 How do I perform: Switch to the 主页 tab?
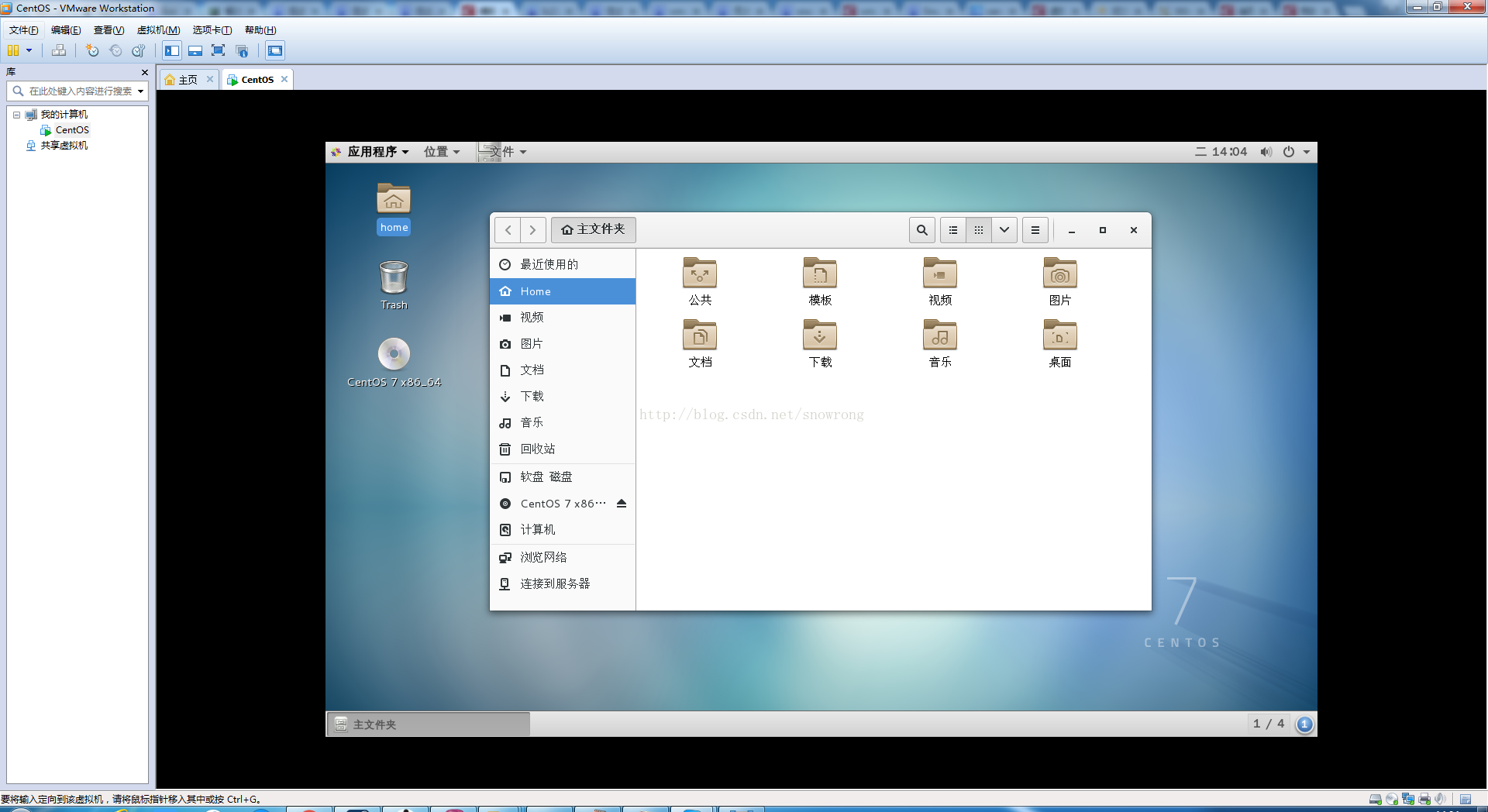tap(188, 80)
